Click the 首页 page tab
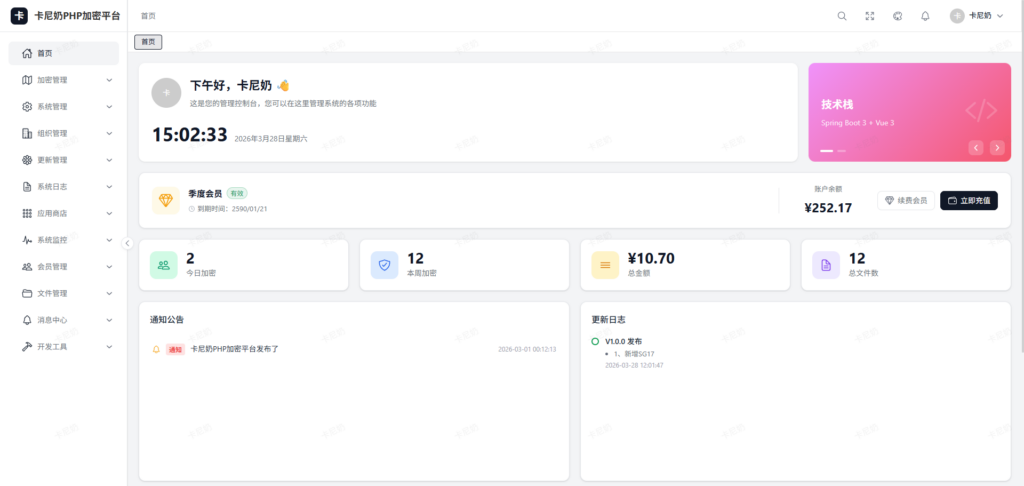Image resolution: width=1024 pixels, height=486 pixels. 148,42
